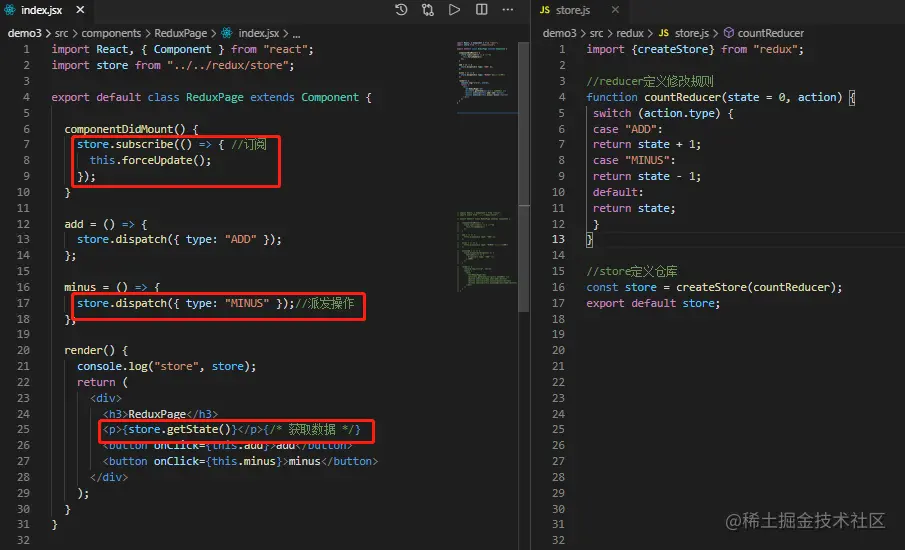Click line number 4 in index.jsx

pos(26,97)
